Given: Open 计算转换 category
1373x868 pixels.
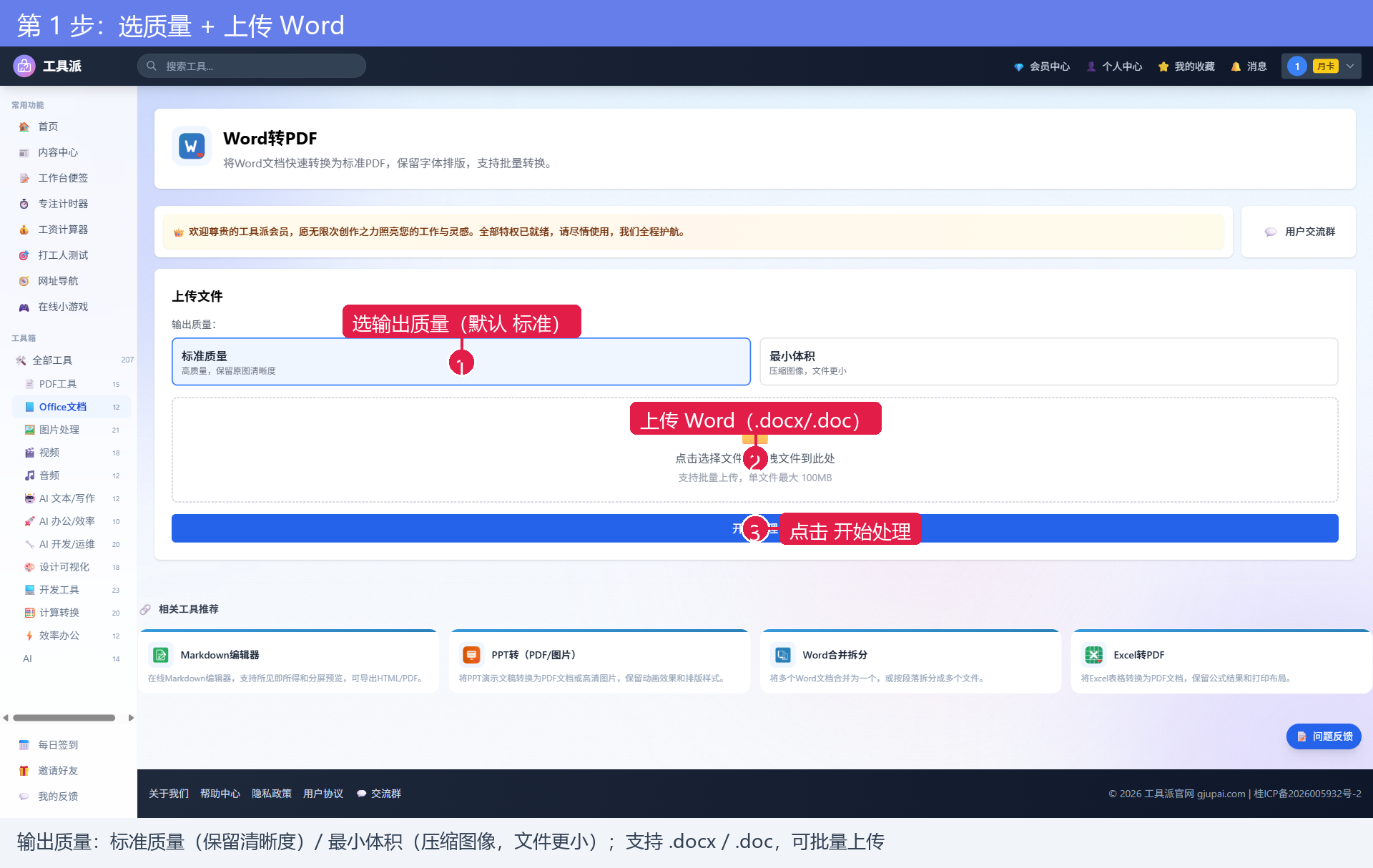Looking at the screenshot, I should (x=72, y=613).
